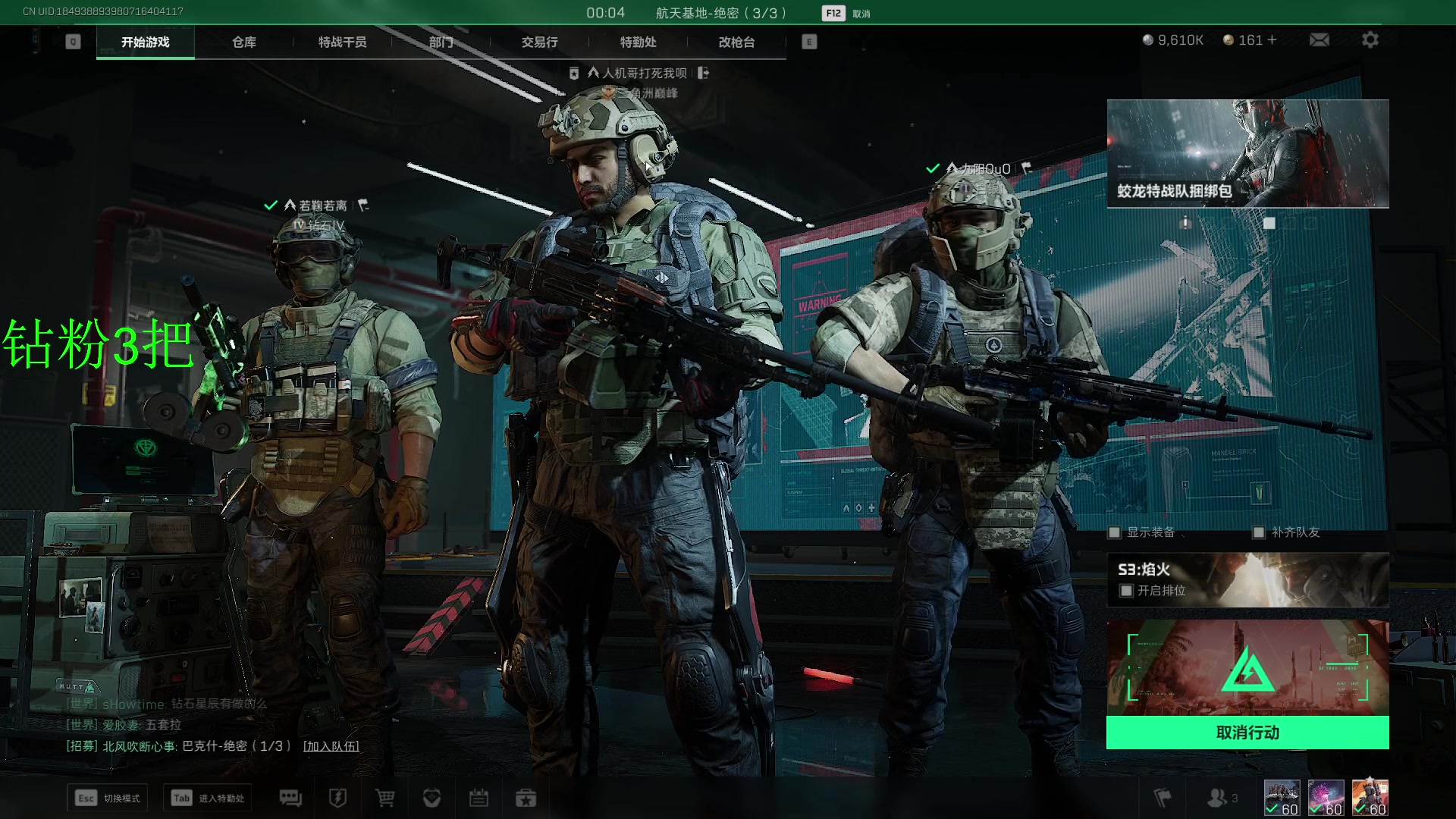
Task: Click the flag icon next to 若鞠若离
Action: (363, 205)
